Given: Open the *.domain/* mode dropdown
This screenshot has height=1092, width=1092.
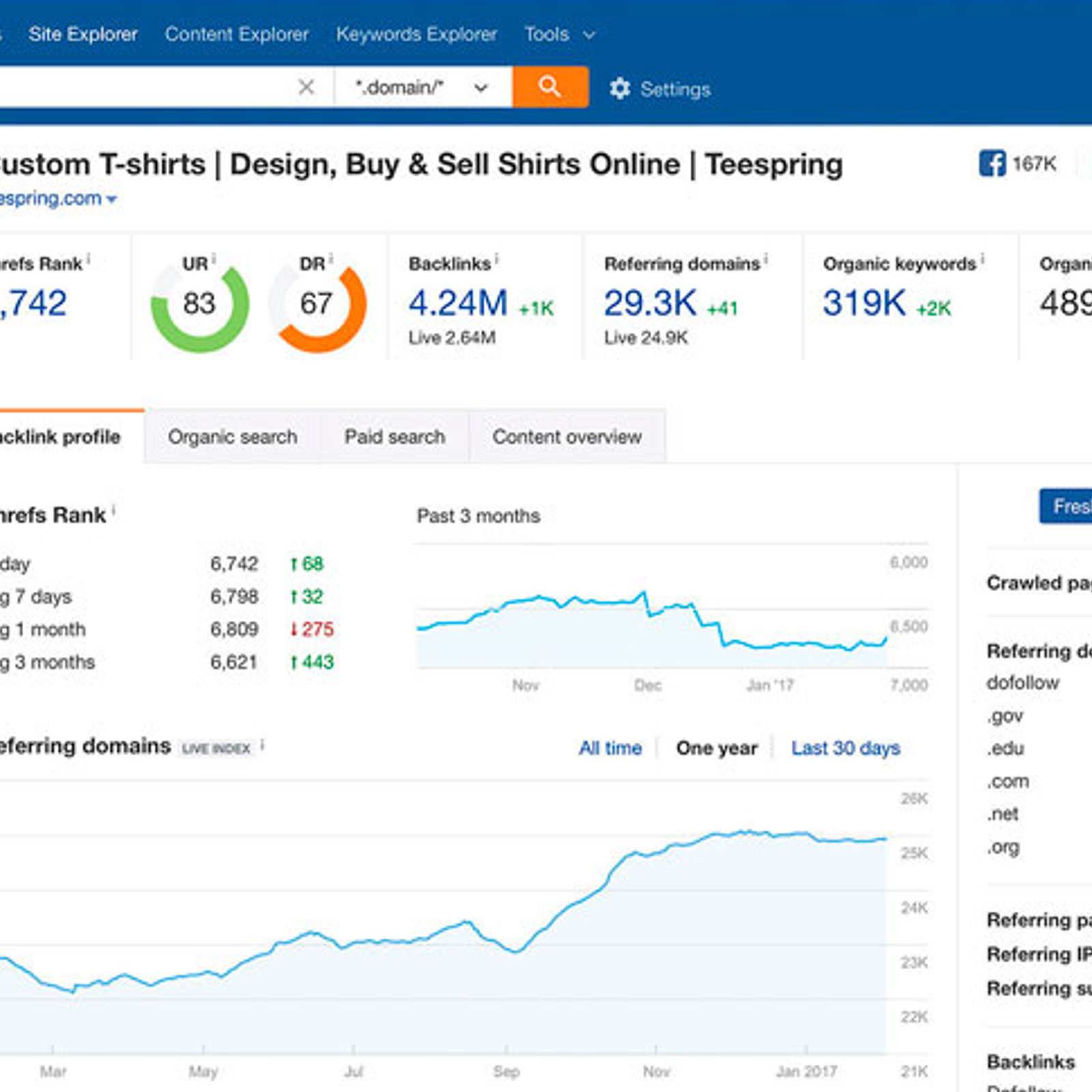Looking at the screenshot, I should [422, 87].
